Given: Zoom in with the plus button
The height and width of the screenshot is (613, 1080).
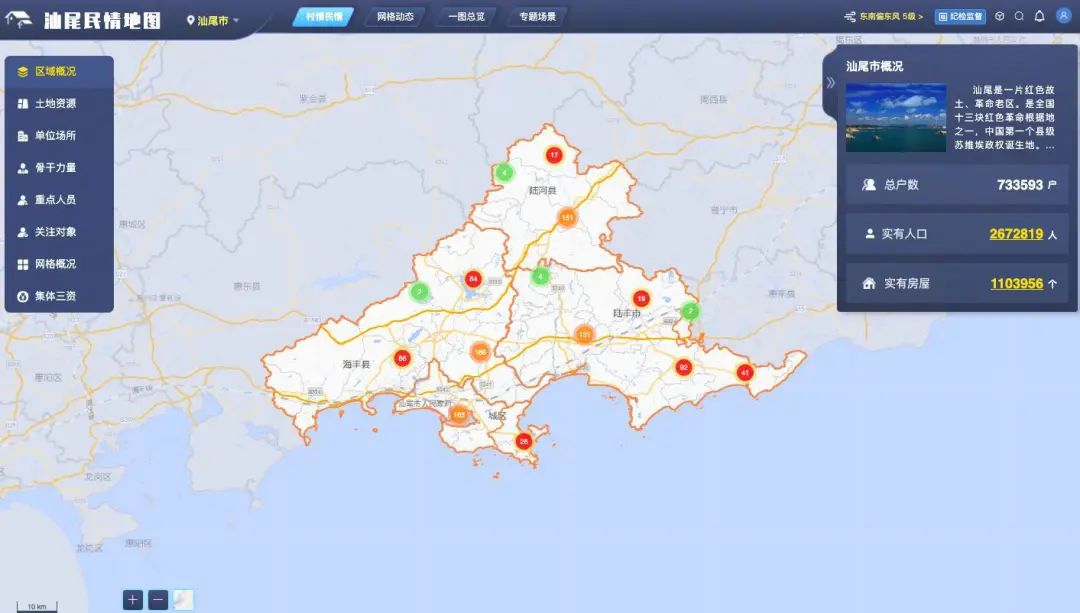Looking at the screenshot, I should pos(133,600).
